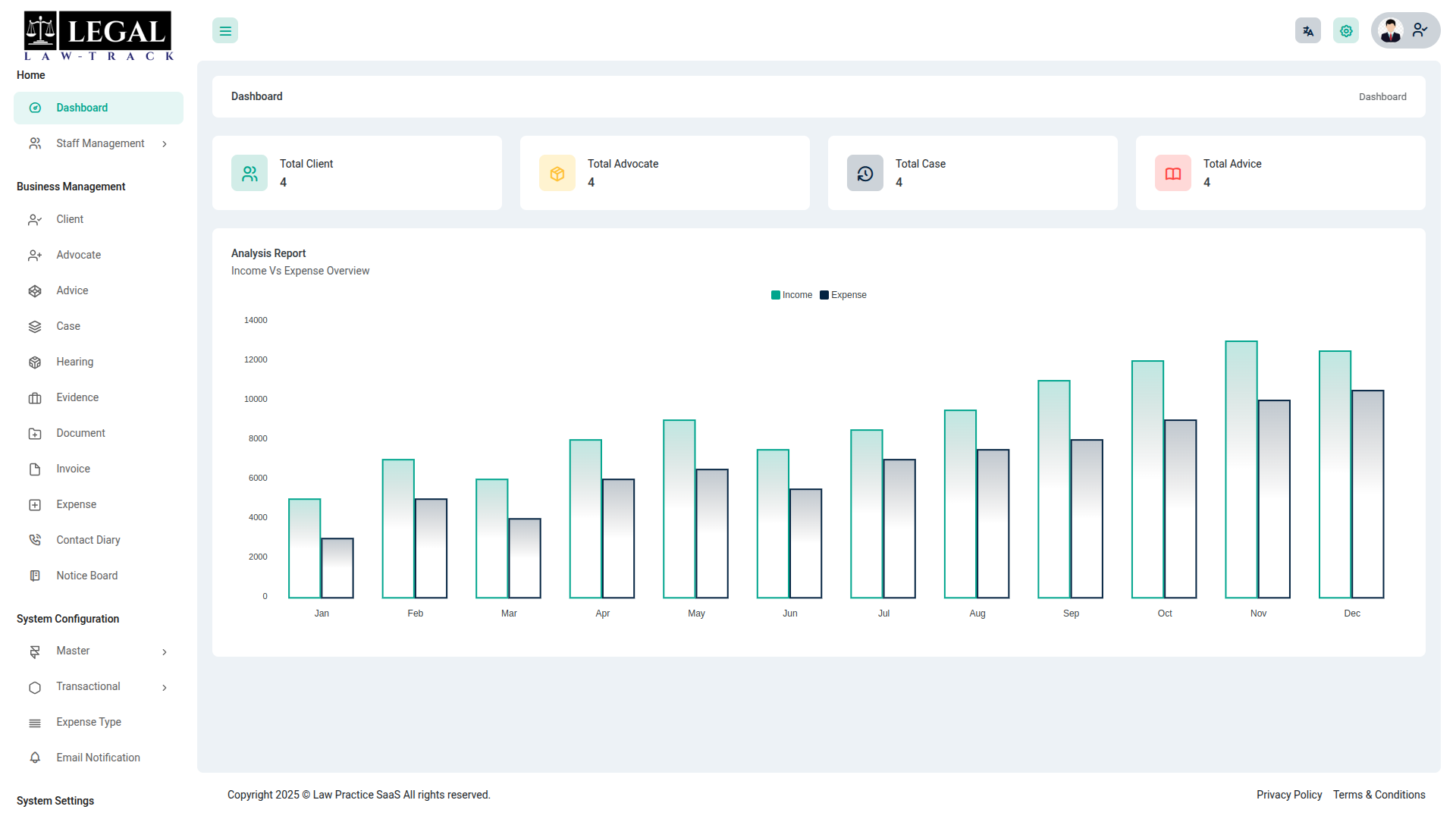The width and height of the screenshot is (1456, 819).
Task: Expand the Master submenu chevron
Action: pos(165,651)
